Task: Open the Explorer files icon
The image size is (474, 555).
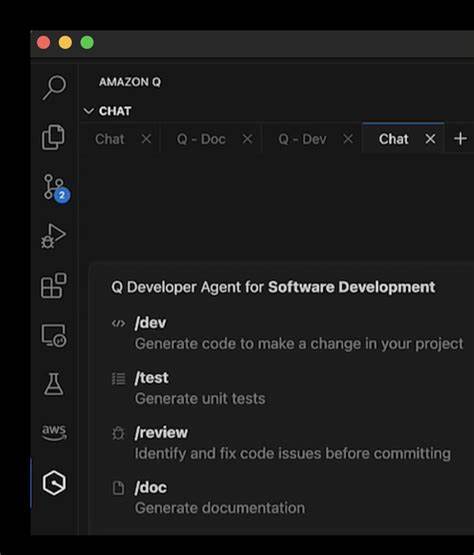Action: tap(53, 137)
